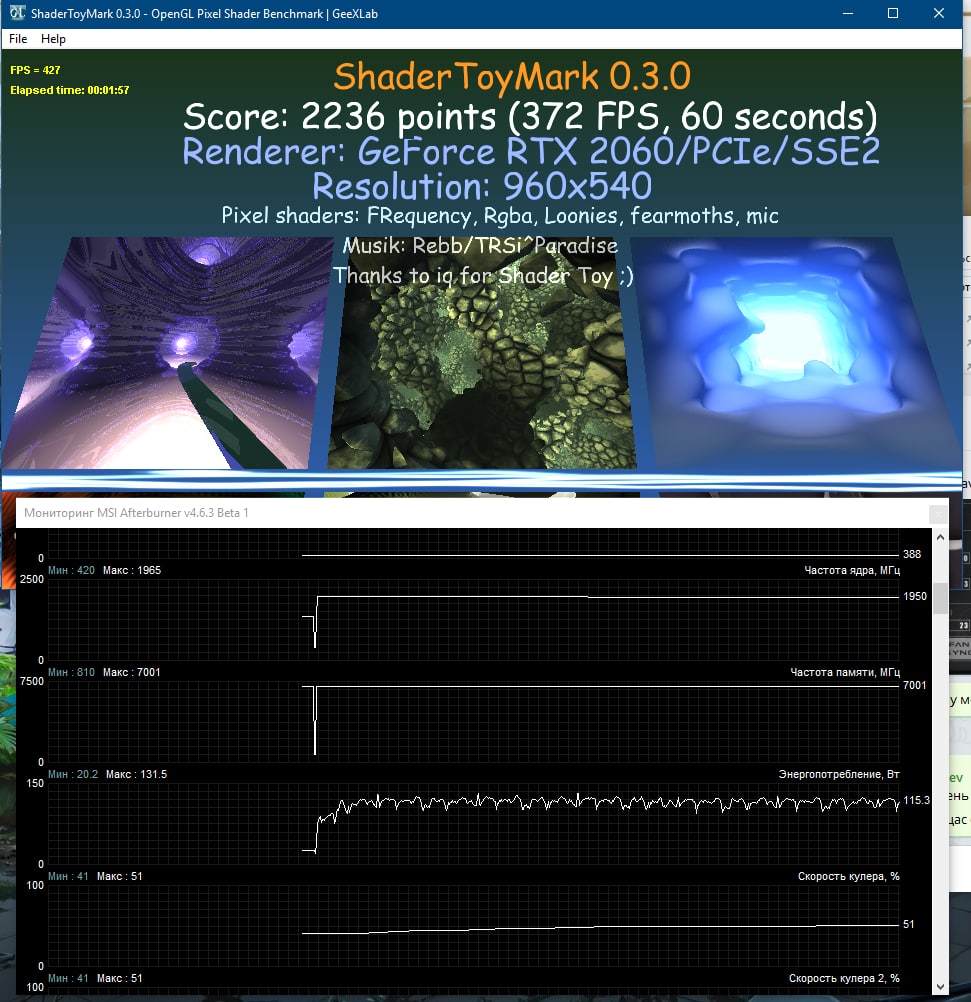Click the 'Скорость кулера, %' graph label
Viewport: 971px width, 1002px height.
coord(848,876)
